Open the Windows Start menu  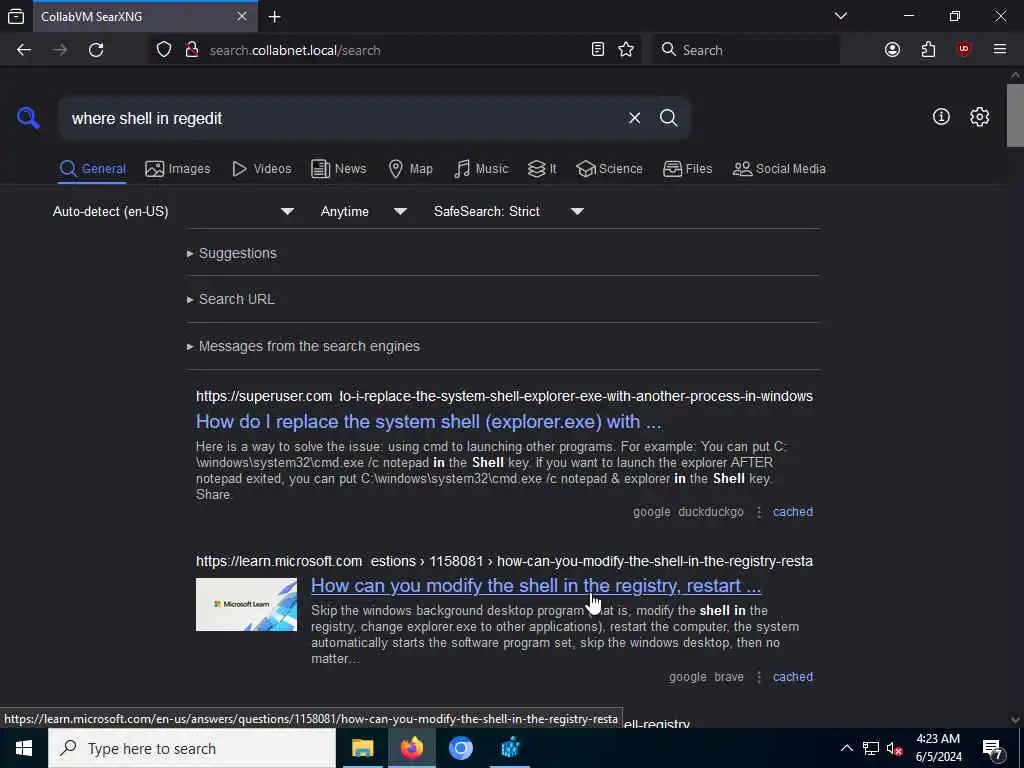coord(24,748)
